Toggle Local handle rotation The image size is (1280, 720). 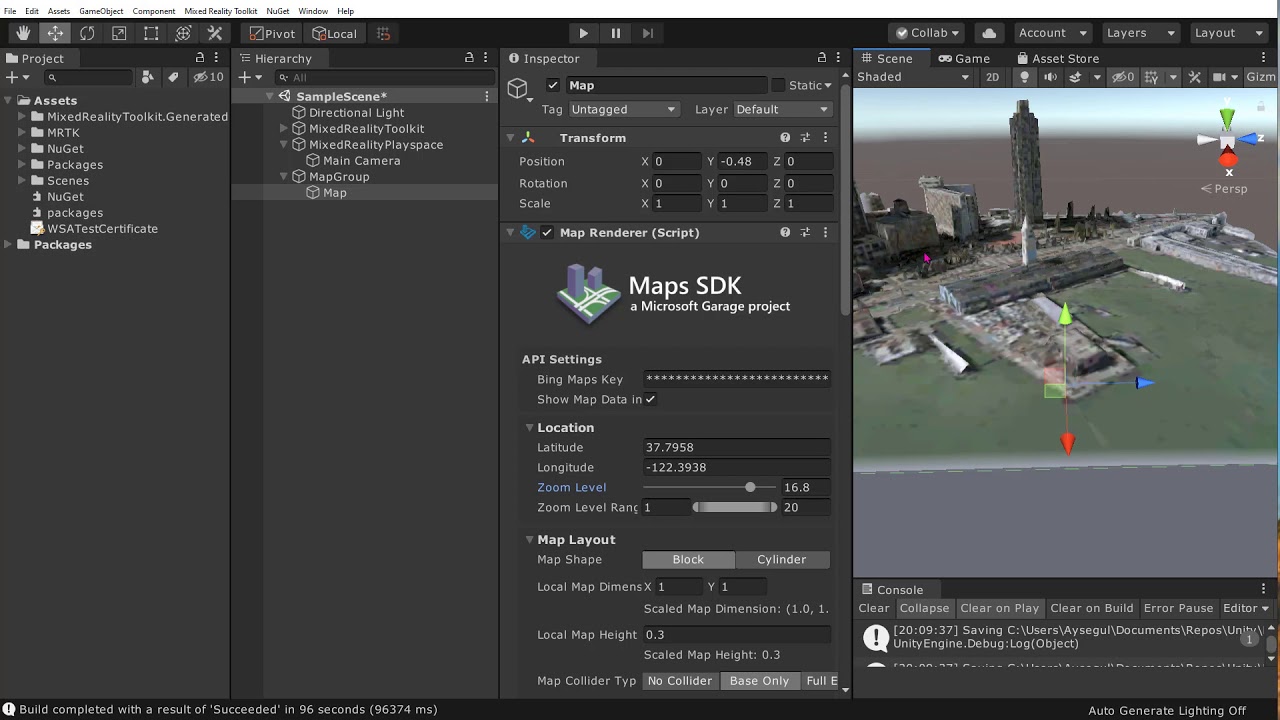tap(334, 33)
